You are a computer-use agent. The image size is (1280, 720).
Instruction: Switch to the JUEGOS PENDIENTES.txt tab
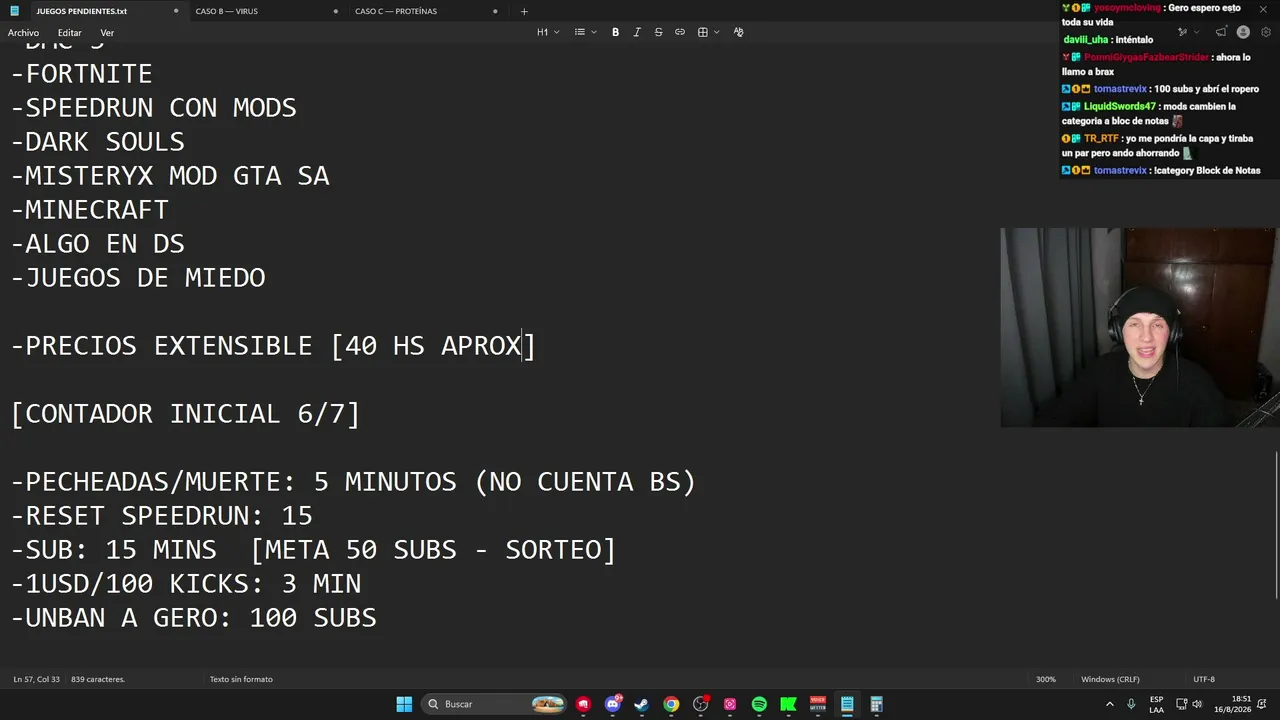(95, 11)
